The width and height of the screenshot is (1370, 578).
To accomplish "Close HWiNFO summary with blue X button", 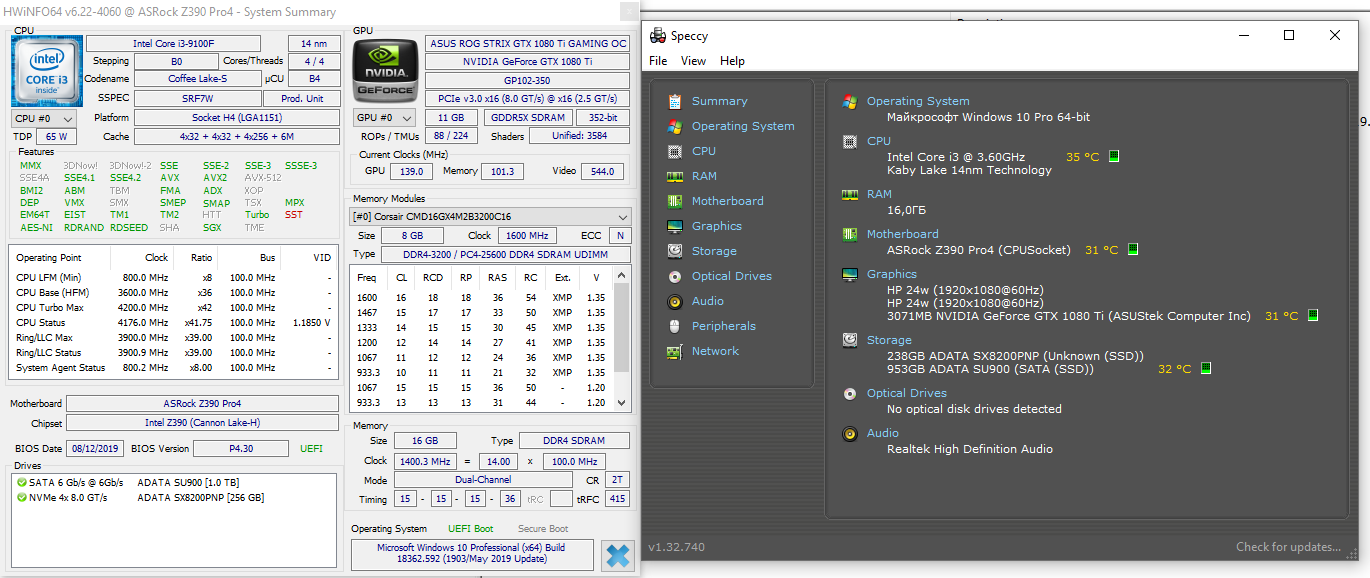I will (x=618, y=556).
